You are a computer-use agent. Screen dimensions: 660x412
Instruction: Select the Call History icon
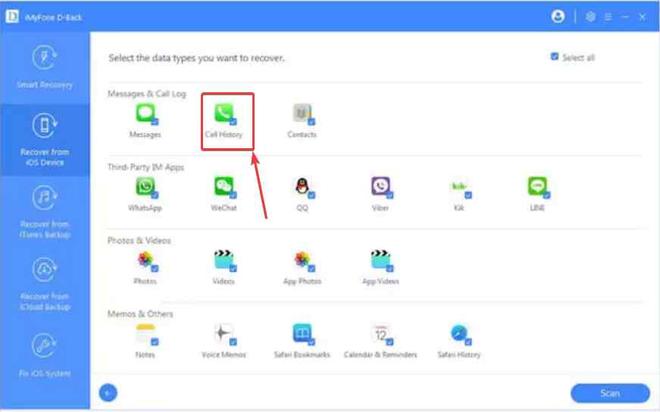(223, 112)
